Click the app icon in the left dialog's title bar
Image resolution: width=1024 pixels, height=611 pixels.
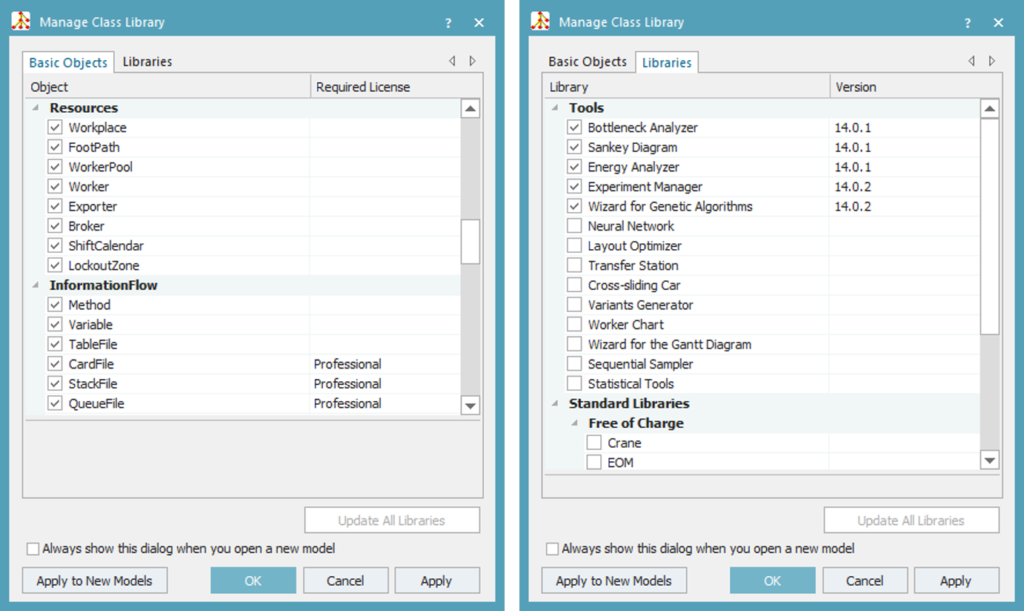[21, 22]
